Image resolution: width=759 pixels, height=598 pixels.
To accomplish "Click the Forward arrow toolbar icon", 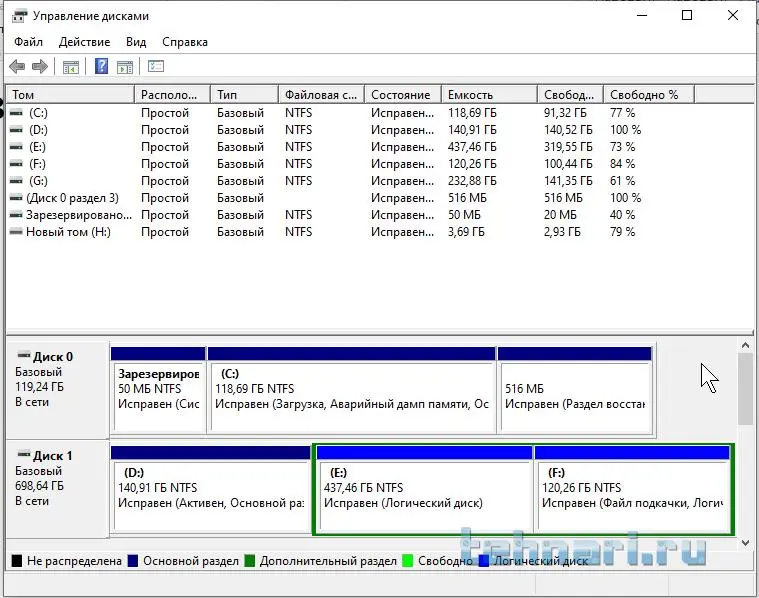I will (x=40, y=66).
